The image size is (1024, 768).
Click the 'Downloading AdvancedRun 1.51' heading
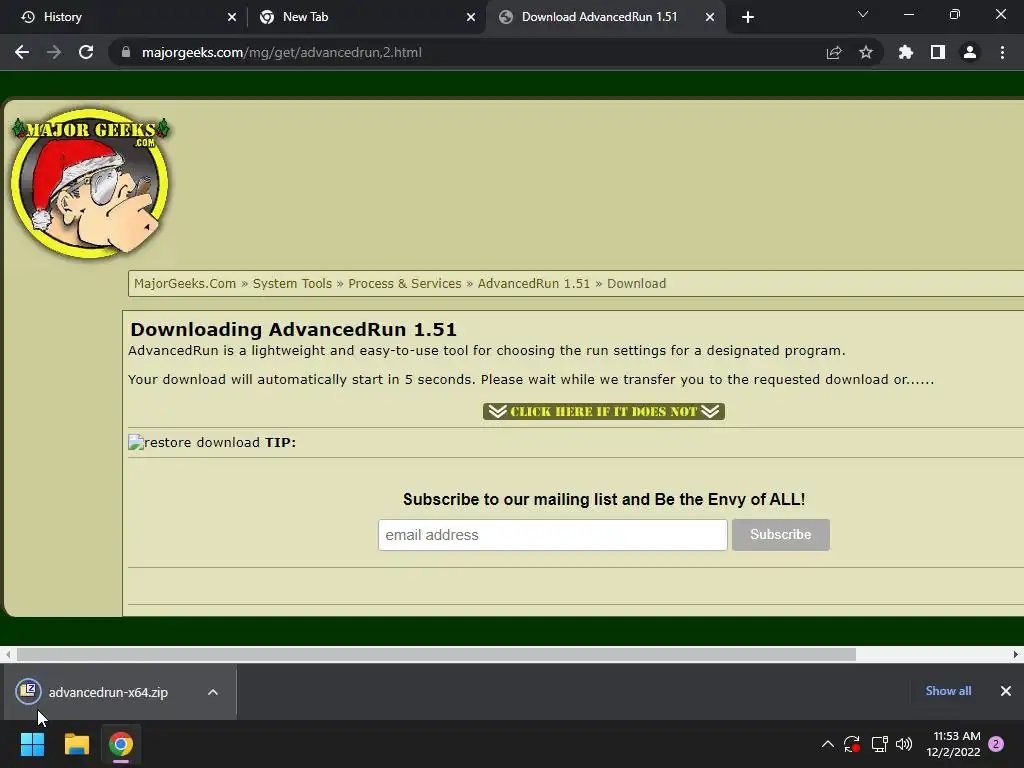[x=293, y=329]
